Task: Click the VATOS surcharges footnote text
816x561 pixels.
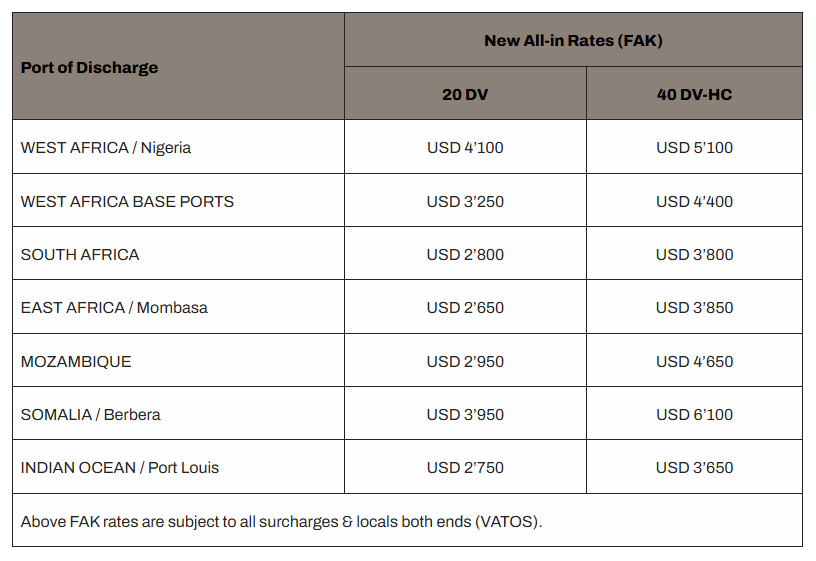Action: (x=281, y=522)
